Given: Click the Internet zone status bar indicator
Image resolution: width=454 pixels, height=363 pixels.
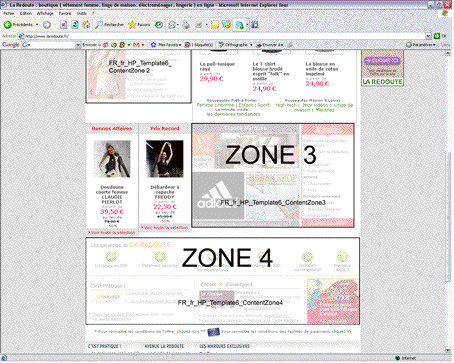Looking at the screenshot, I should [406, 358].
